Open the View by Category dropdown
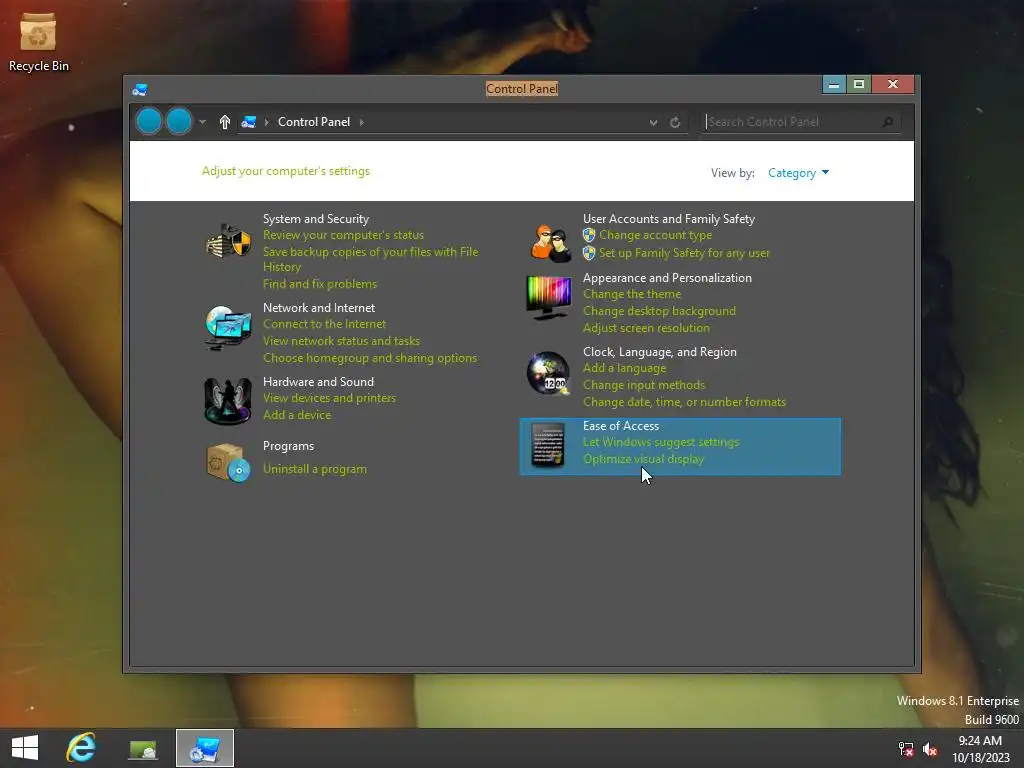Screen dimensions: 1024x768 [x=798, y=173]
